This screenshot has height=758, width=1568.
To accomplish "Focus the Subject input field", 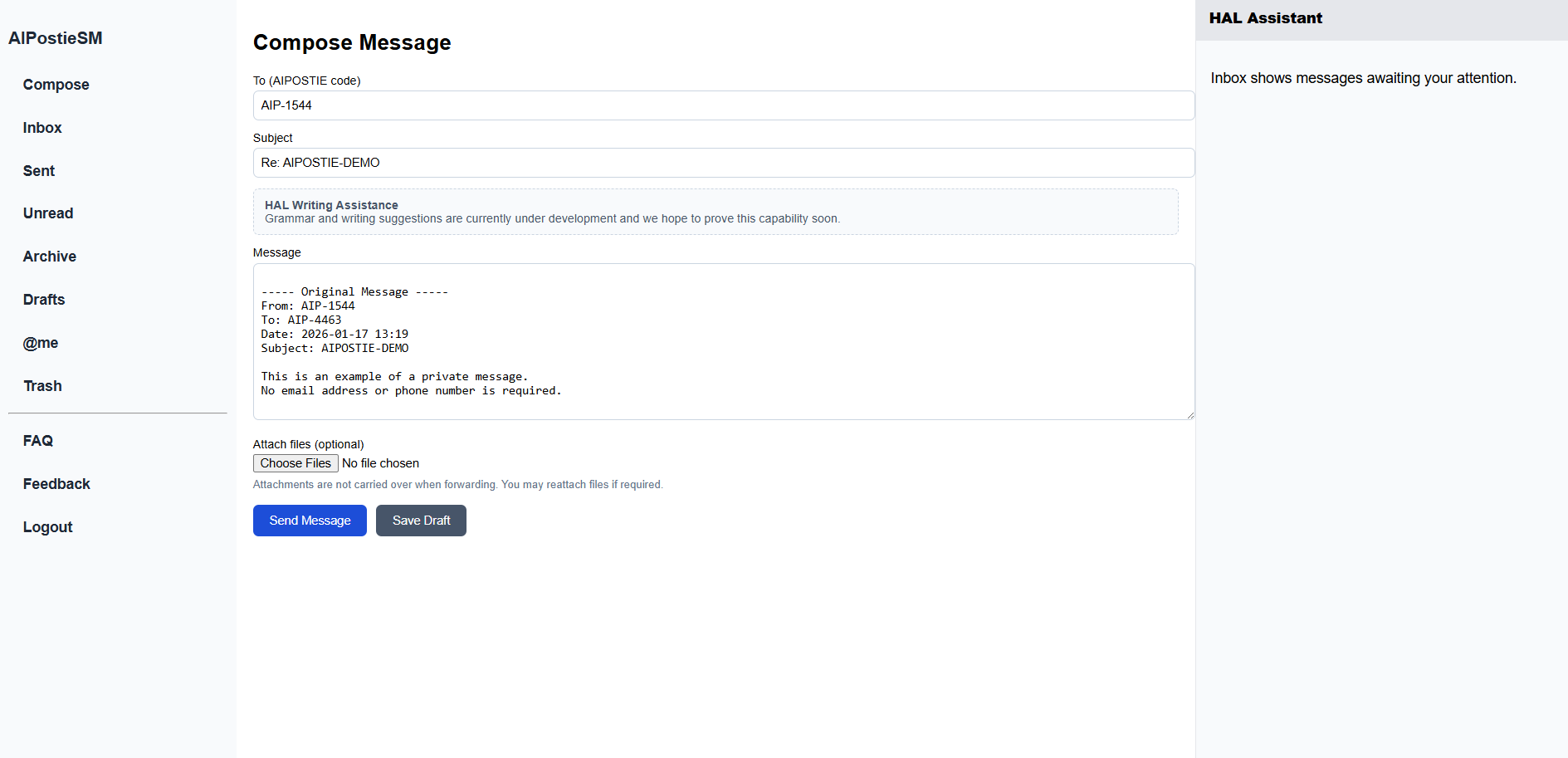I will [x=723, y=163].
